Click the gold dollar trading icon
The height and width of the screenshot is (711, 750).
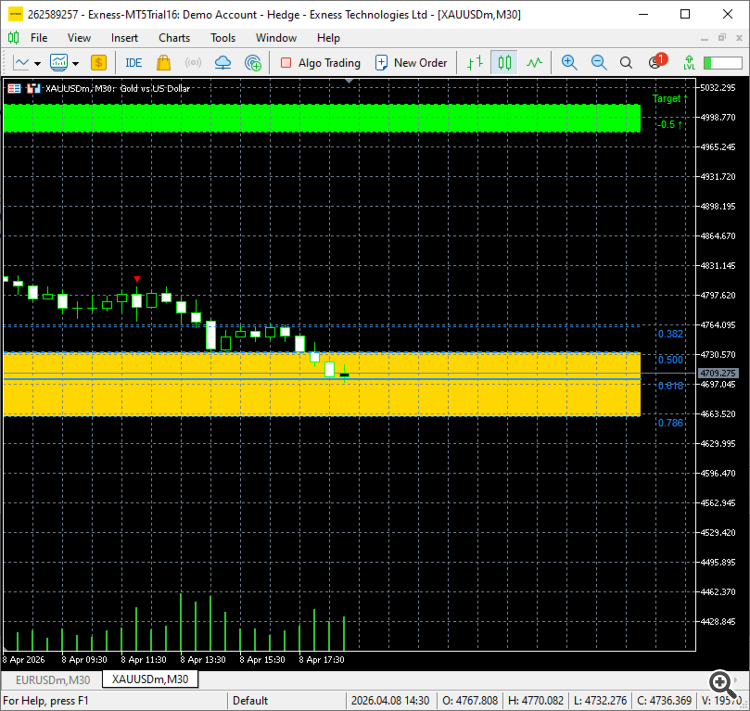(99, 63)
